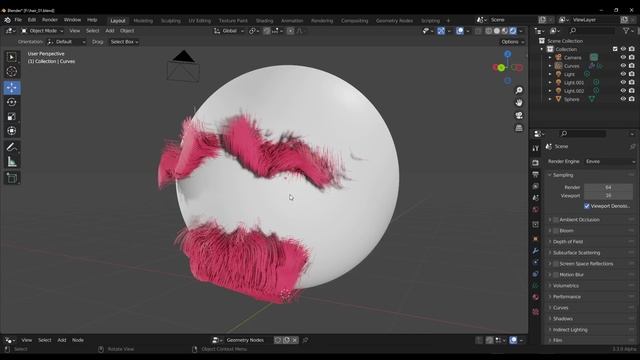Disable Light.002 in renders
The height and width of the screenshot is (360, 640).
[632, 91]
